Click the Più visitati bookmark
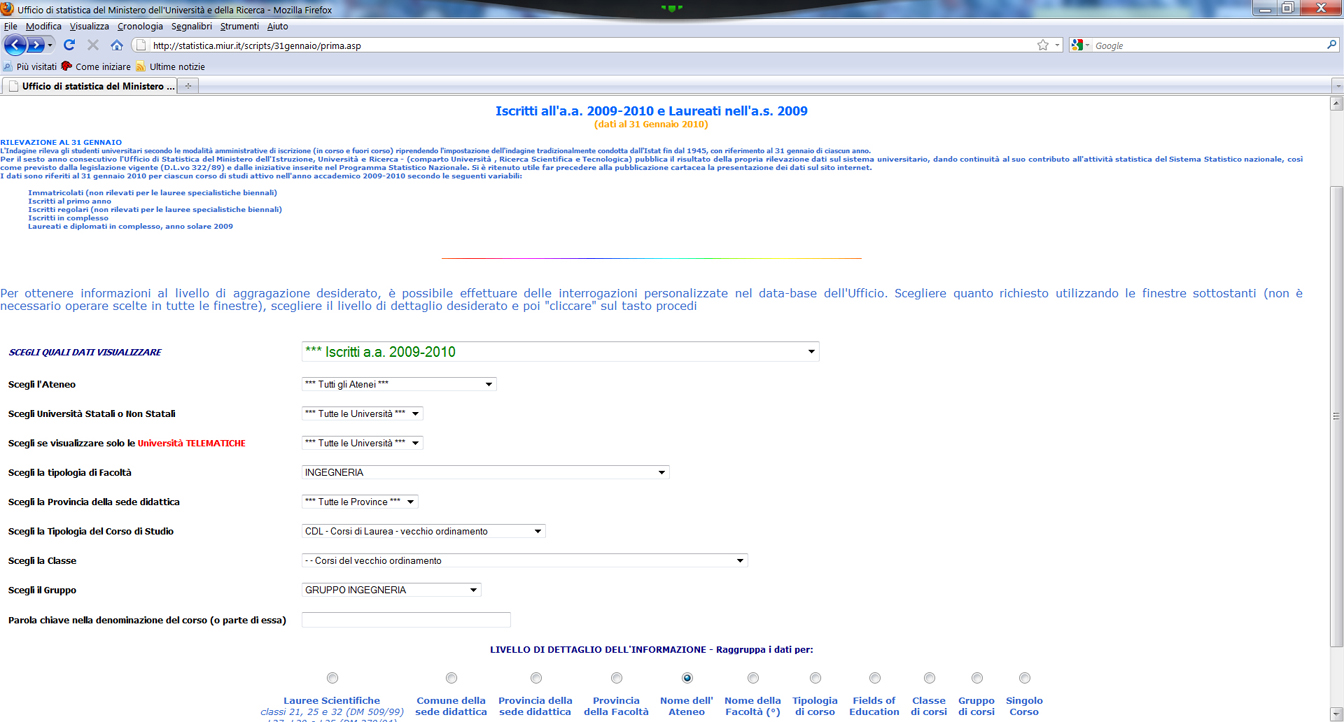Image resolution: width=1344 pixels, height=722 pixels. 30,67
